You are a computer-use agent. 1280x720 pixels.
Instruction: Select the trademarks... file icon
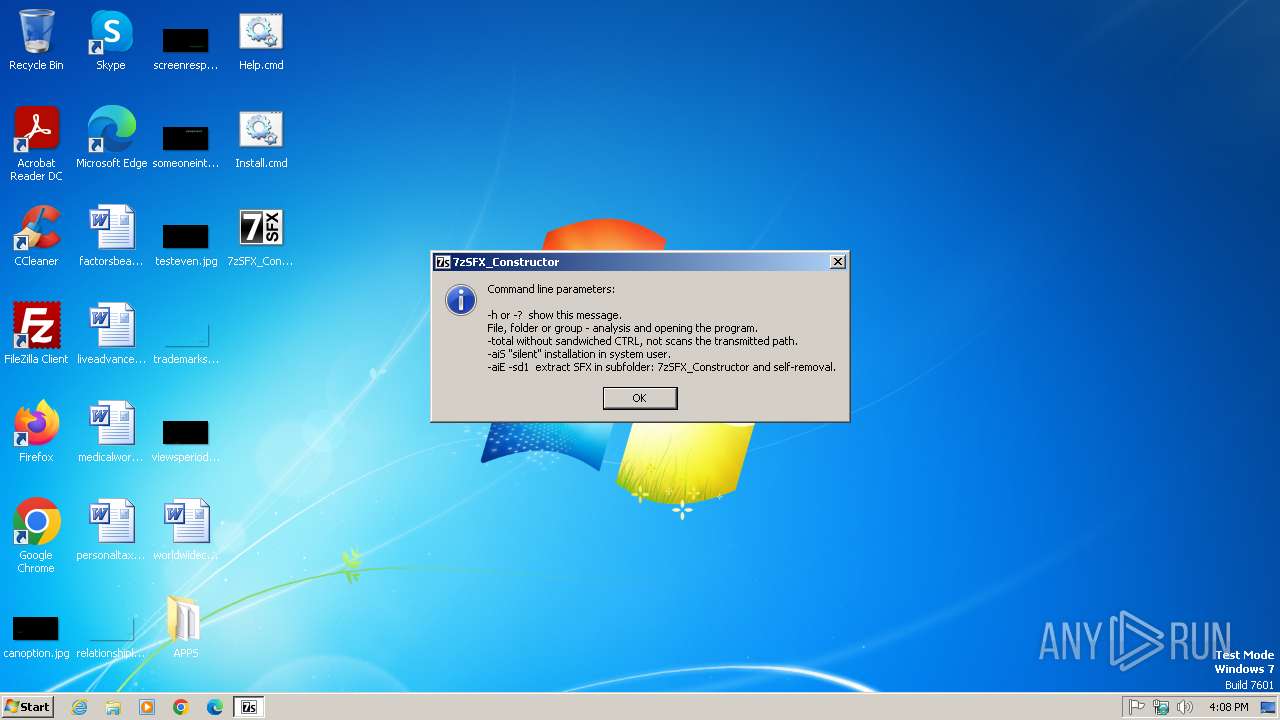coord(186,341)
